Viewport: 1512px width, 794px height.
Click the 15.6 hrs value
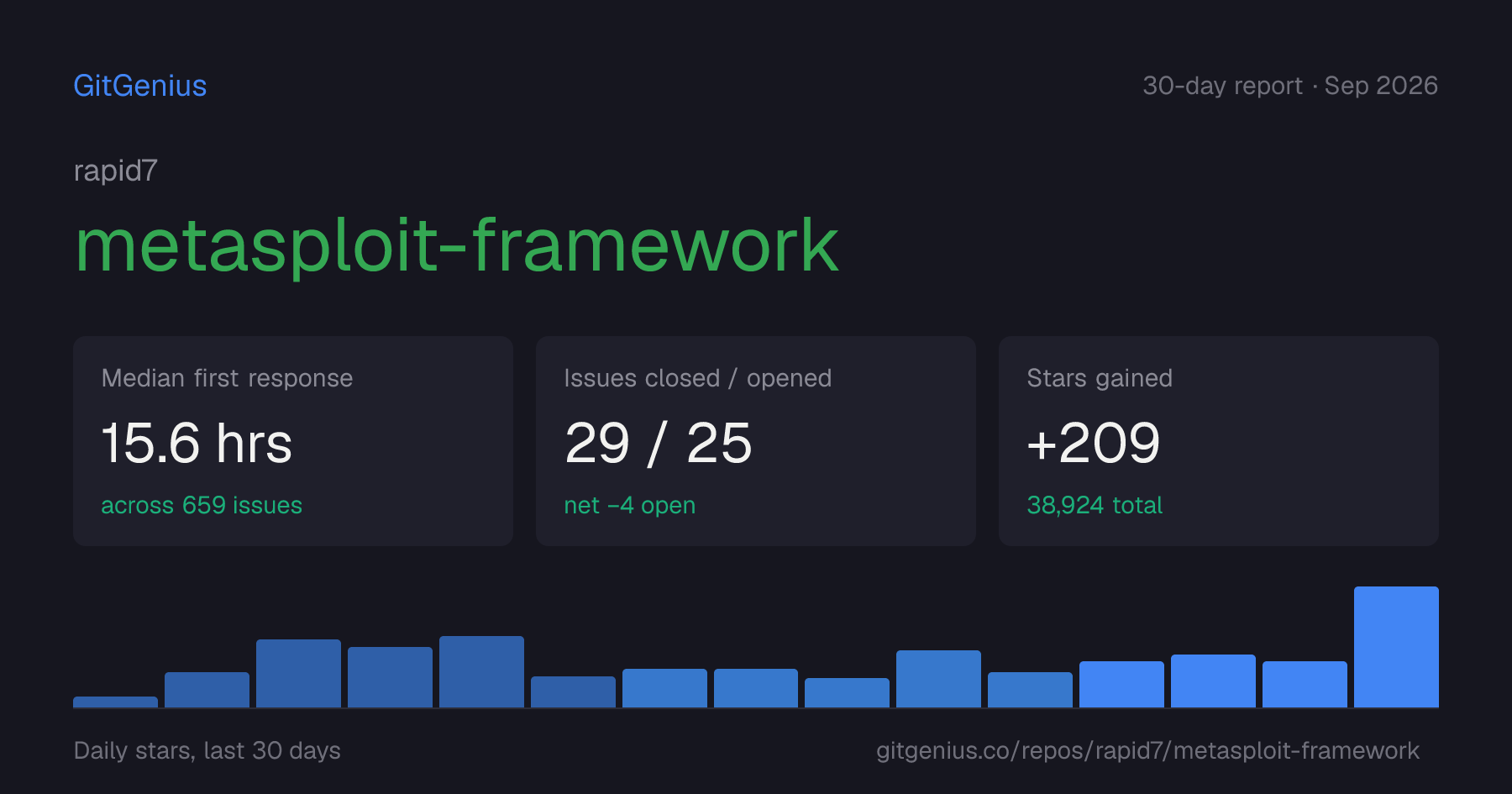(x=197, y=443)
